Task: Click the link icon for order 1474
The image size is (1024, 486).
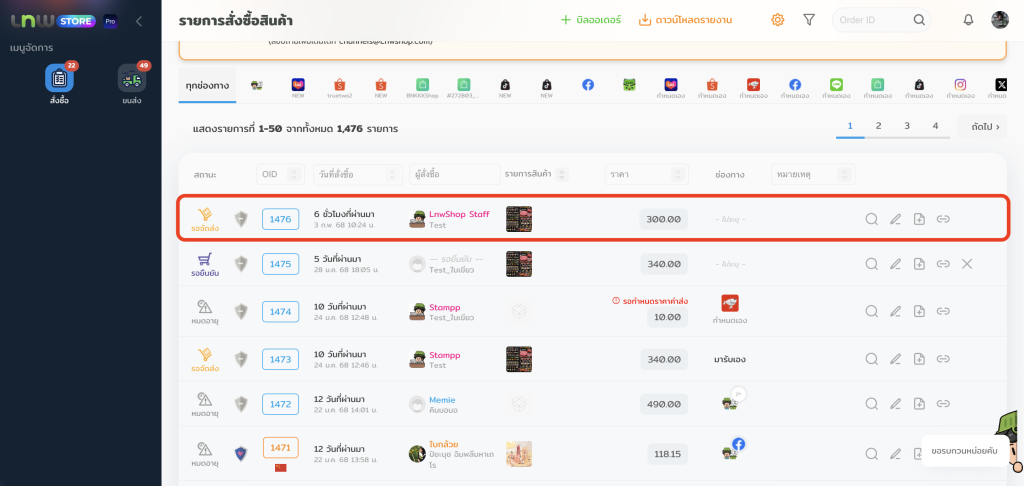Action: pyautogui.click(x=943, y=309)
